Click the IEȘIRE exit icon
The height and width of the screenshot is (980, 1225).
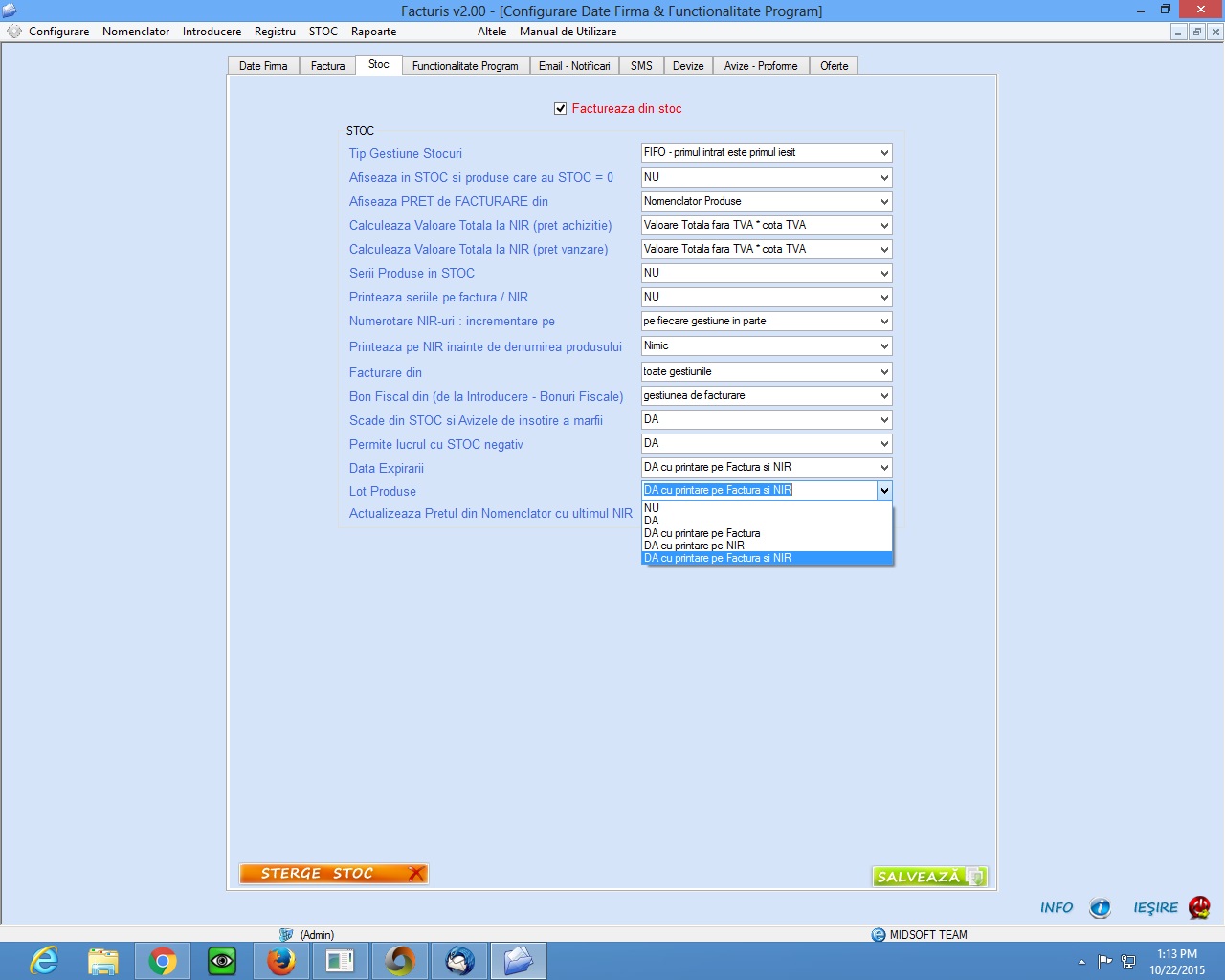click(x=1199, y=907)
